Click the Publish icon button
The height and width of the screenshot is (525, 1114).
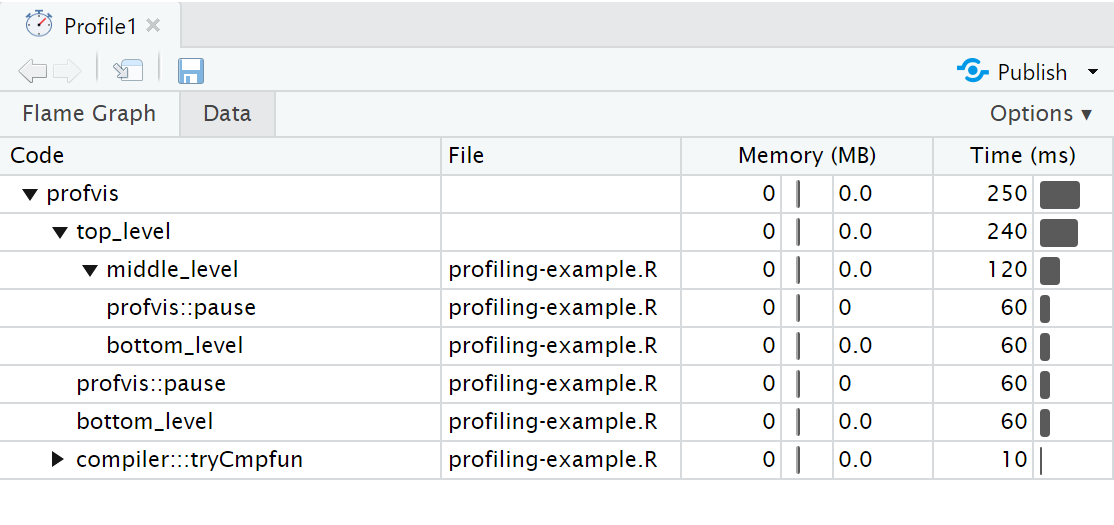(972, 72)
